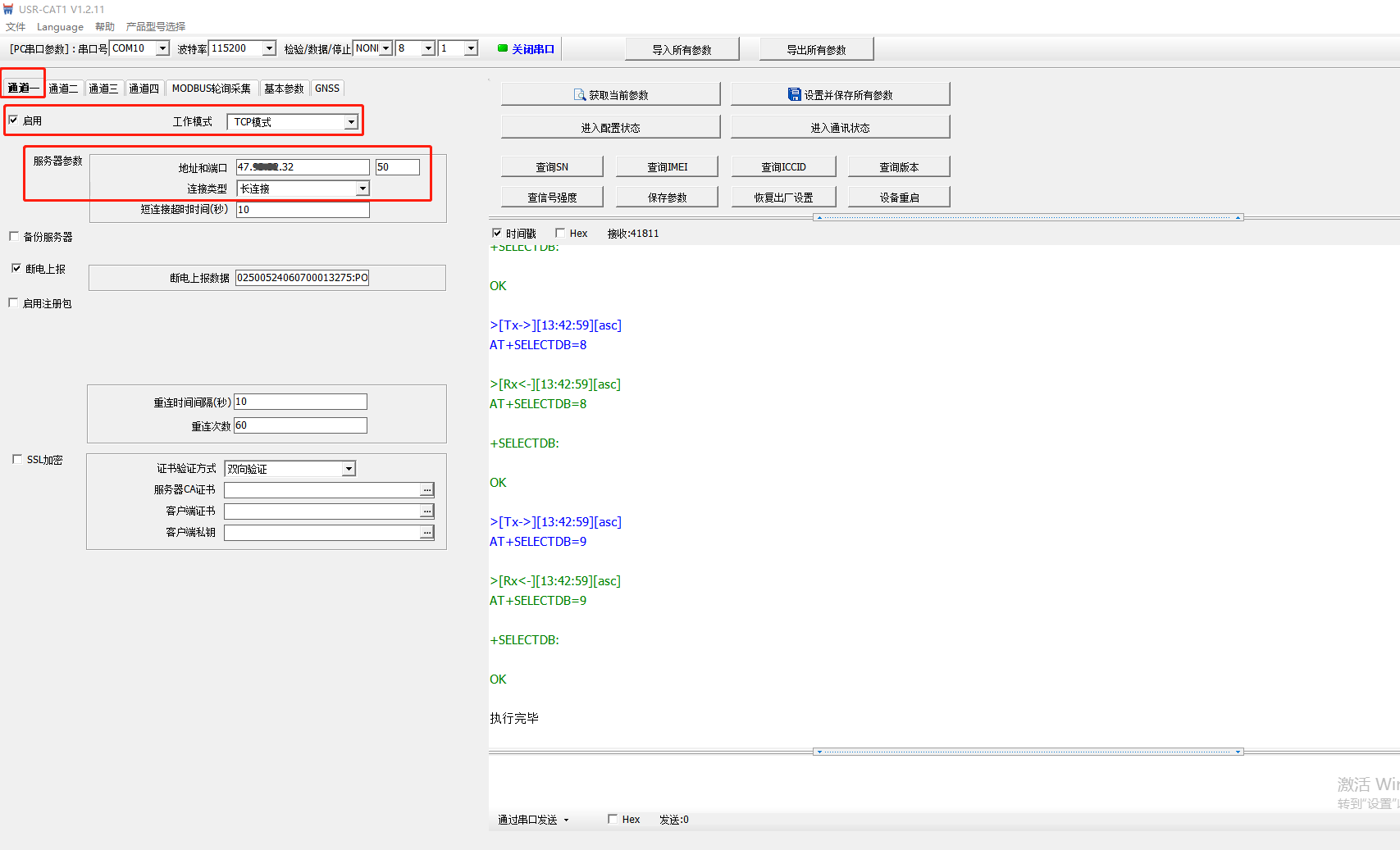Toggle the SSL加密 checkbox
The width and height of the screenshot is (1400, 850).
(17, 459)
